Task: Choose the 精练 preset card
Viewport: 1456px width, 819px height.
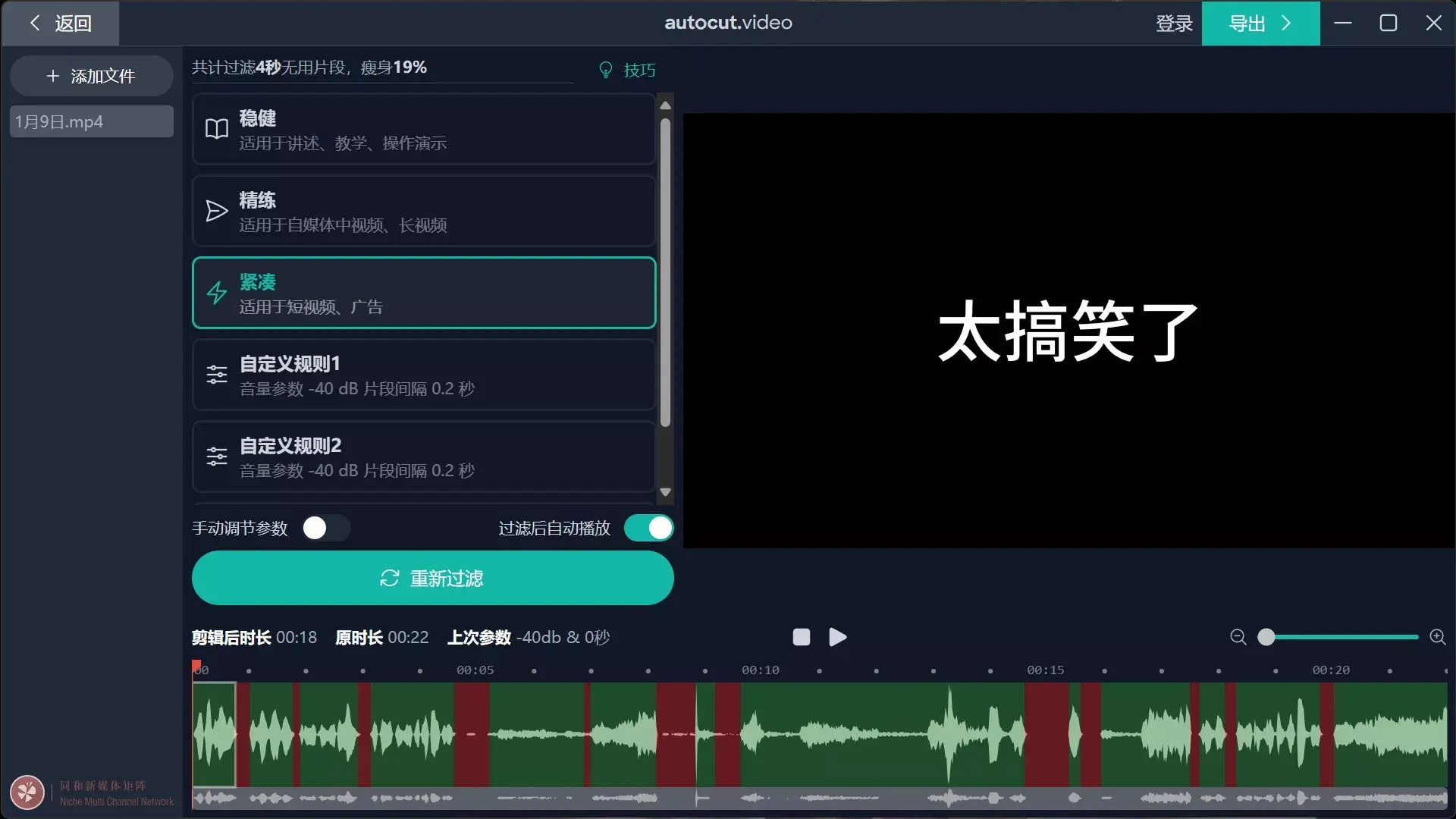Action: click(424, 212)
